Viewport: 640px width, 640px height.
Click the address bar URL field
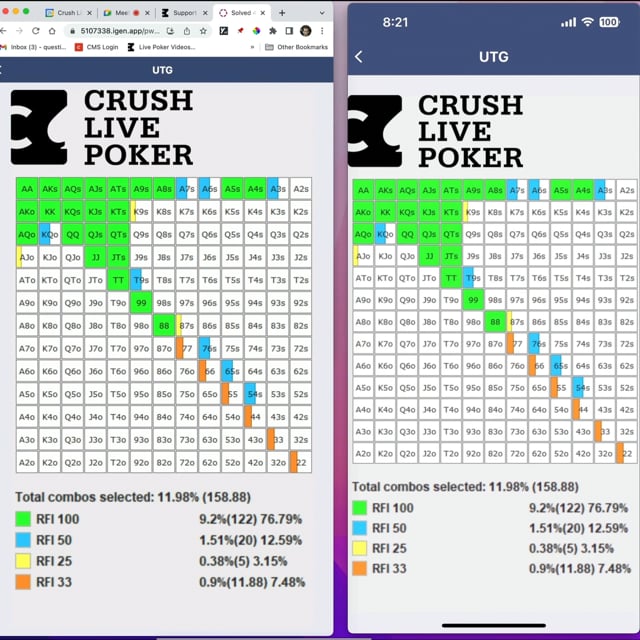tap(120, 31)
